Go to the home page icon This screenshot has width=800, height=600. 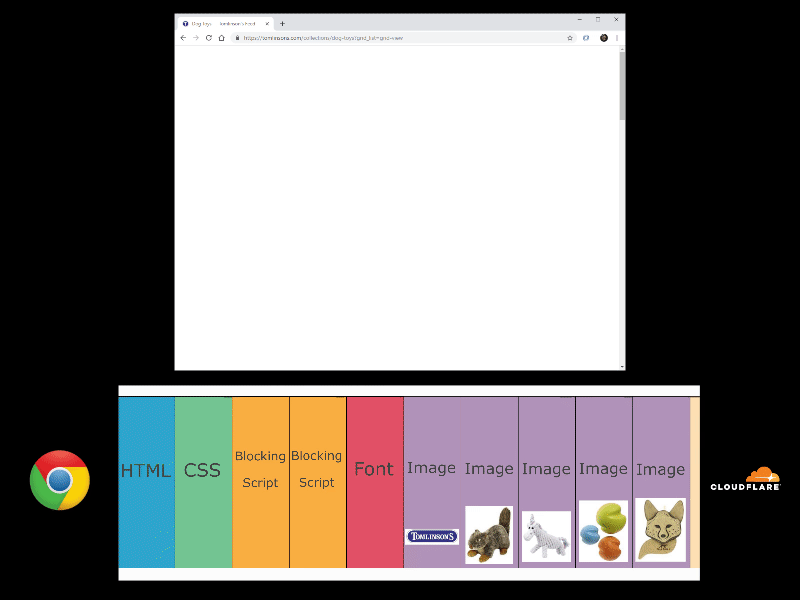[221, 38]
